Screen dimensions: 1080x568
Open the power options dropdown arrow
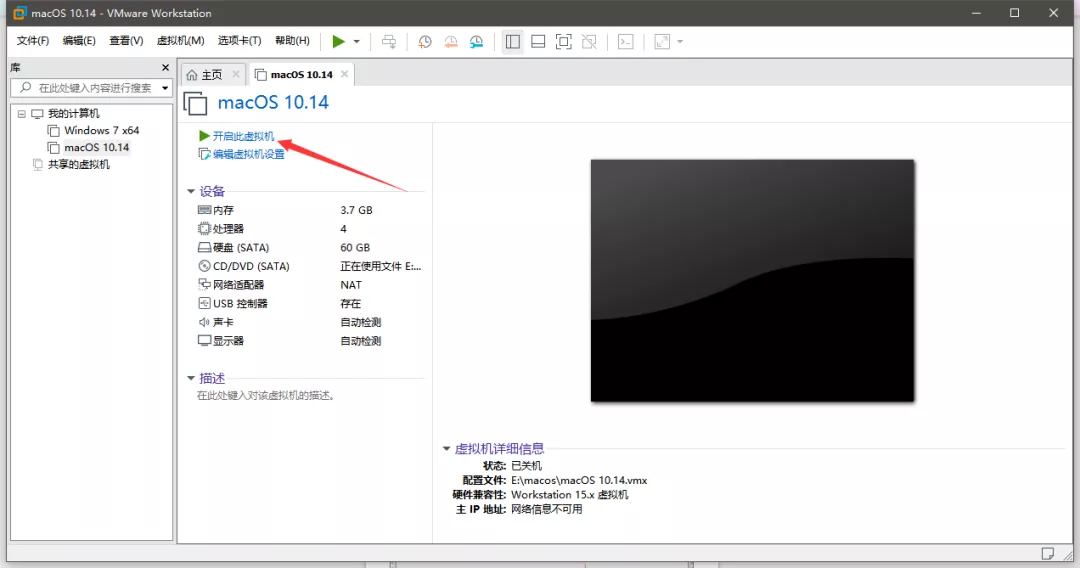357,41
